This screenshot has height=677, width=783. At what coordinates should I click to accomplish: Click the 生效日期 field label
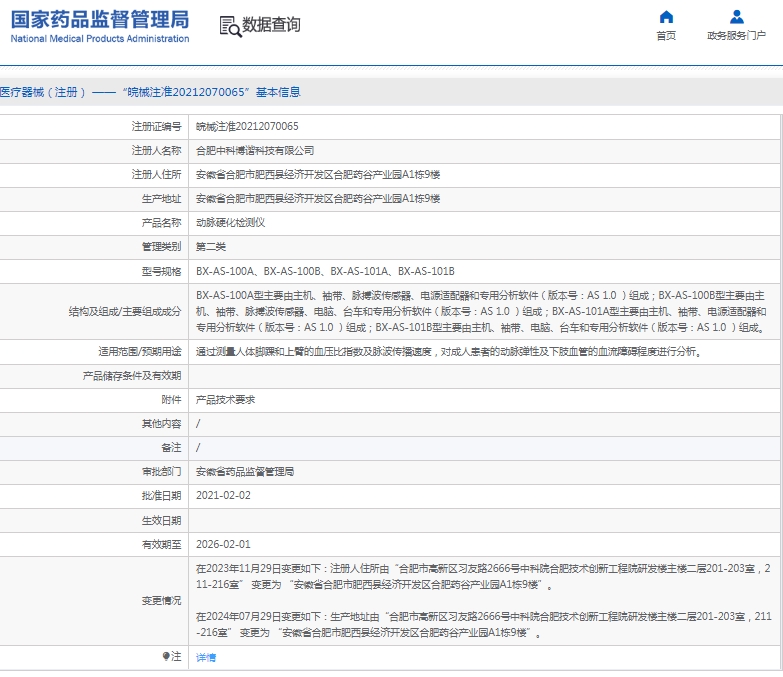pyautogui.click(x=161, y=520)
